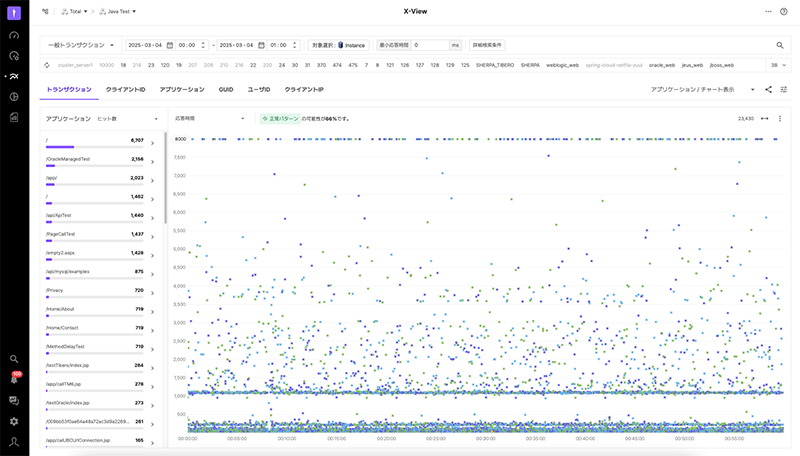Click the minimum response time input field

click(429, 45)
